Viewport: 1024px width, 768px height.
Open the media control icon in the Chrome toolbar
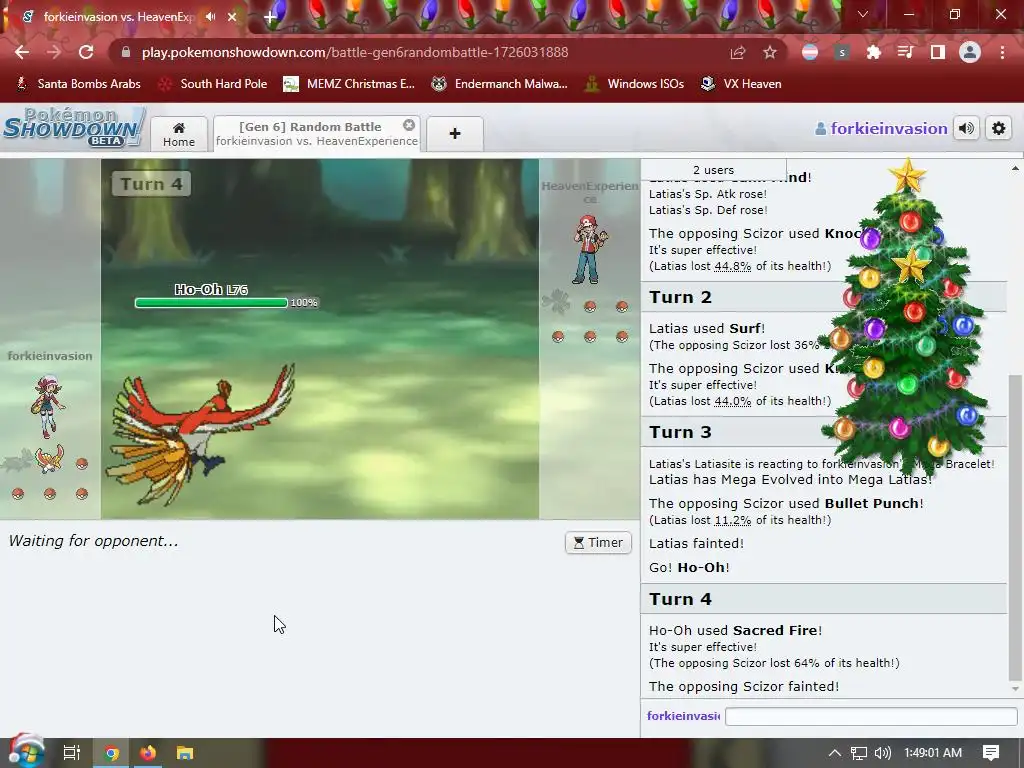905,52
